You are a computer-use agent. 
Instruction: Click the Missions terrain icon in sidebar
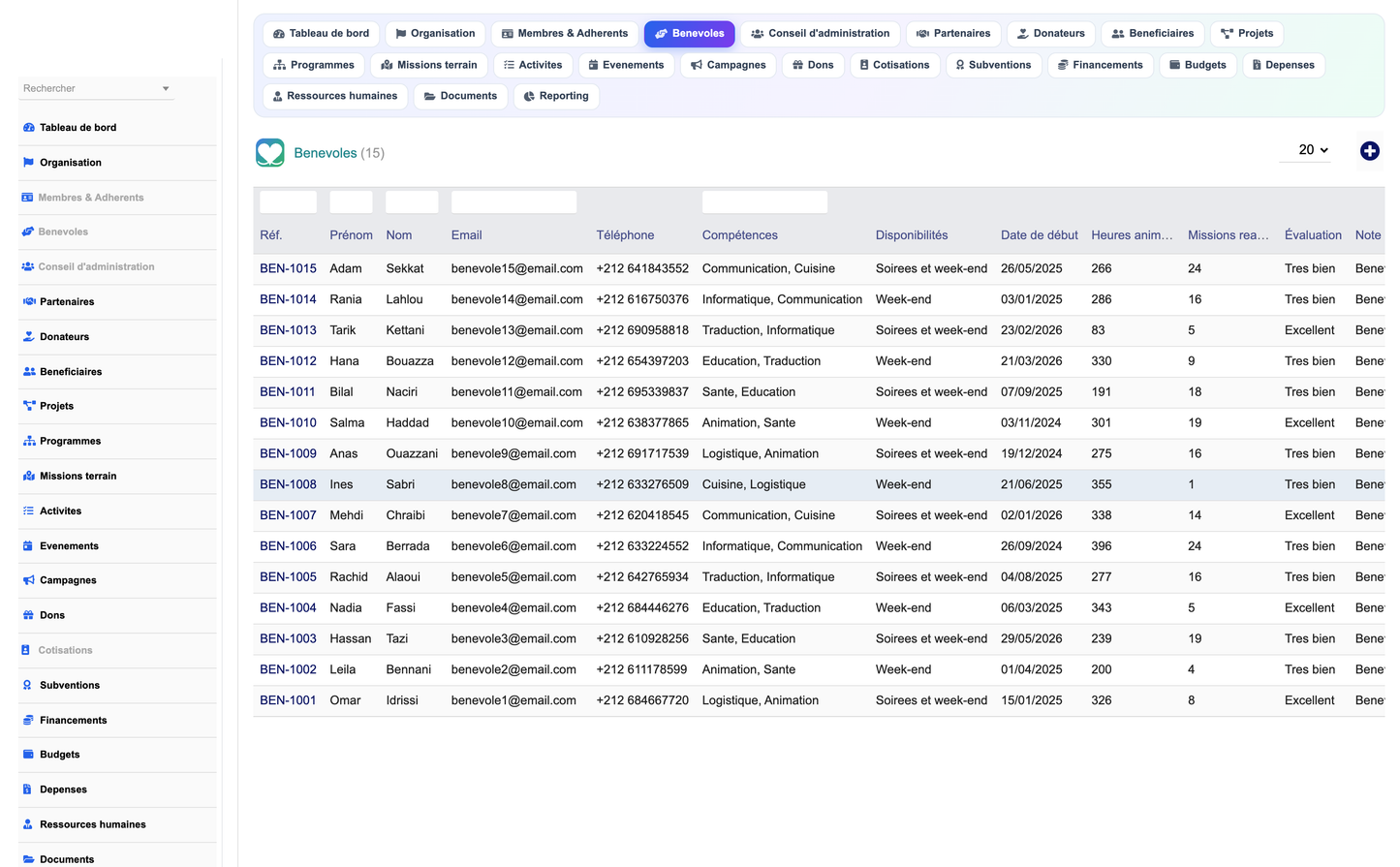[29, 476]
